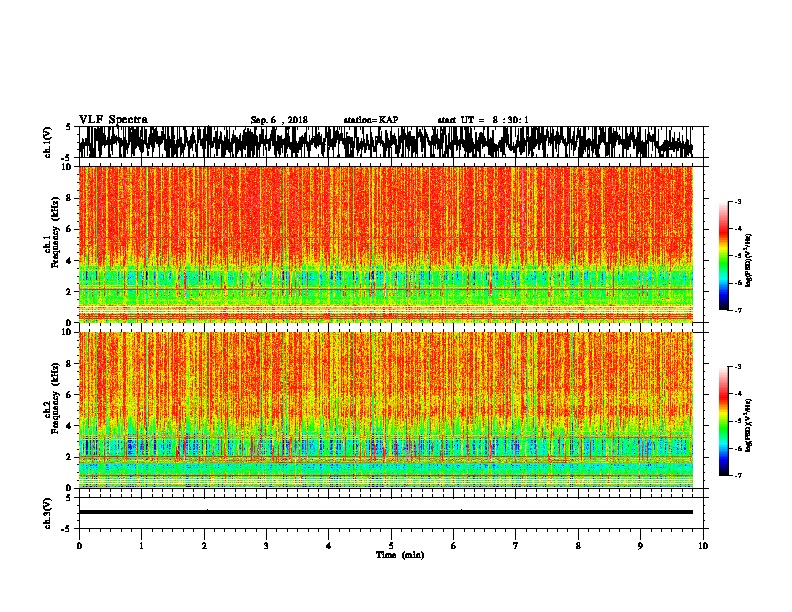
Task: Click the ch.2 PSD color bar
Action: click(x=724, y=421)
